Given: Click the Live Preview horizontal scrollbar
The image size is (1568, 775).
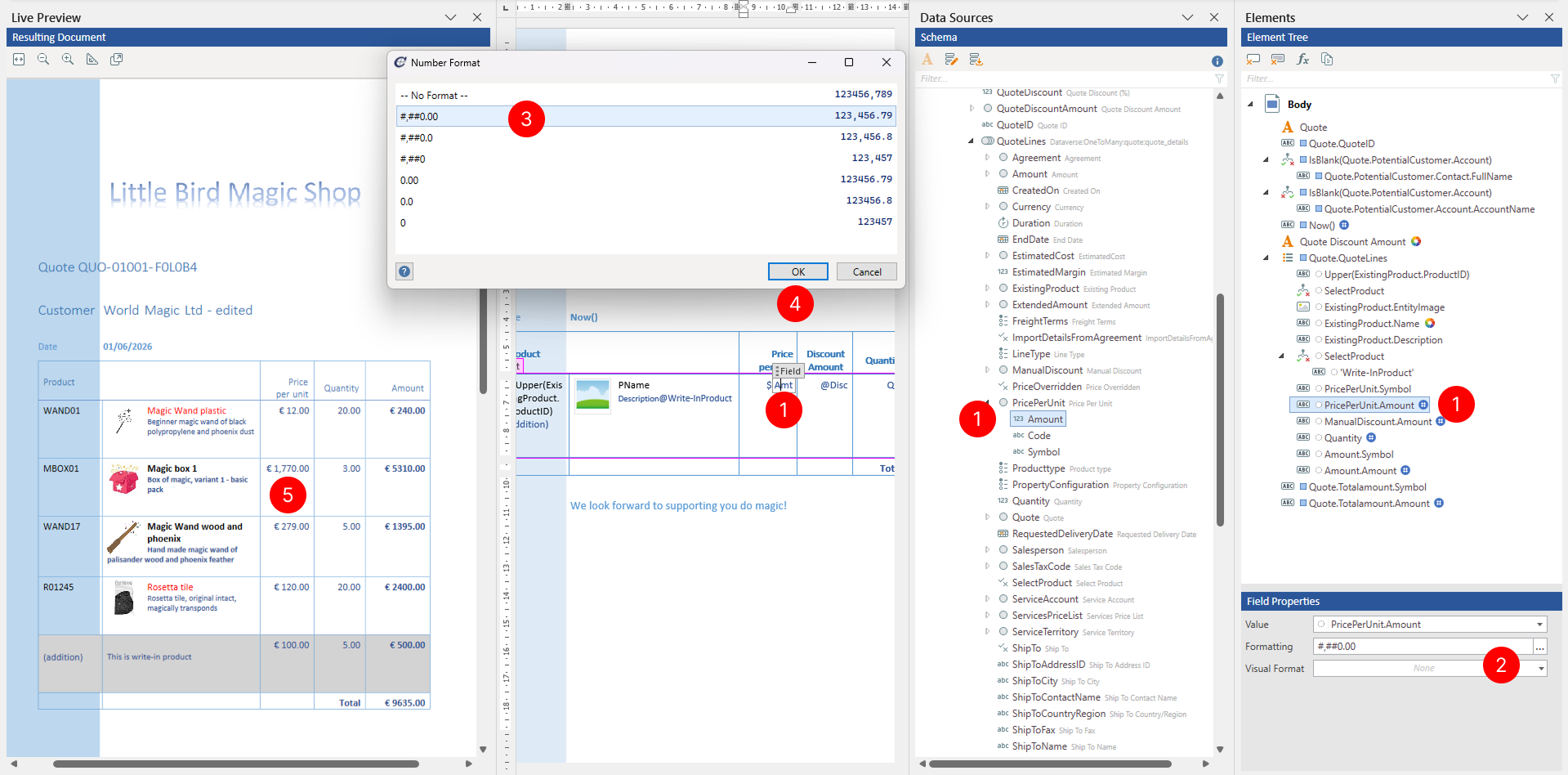Looking at the screenshot, I should pyautogui.click(x=236, y=764).
